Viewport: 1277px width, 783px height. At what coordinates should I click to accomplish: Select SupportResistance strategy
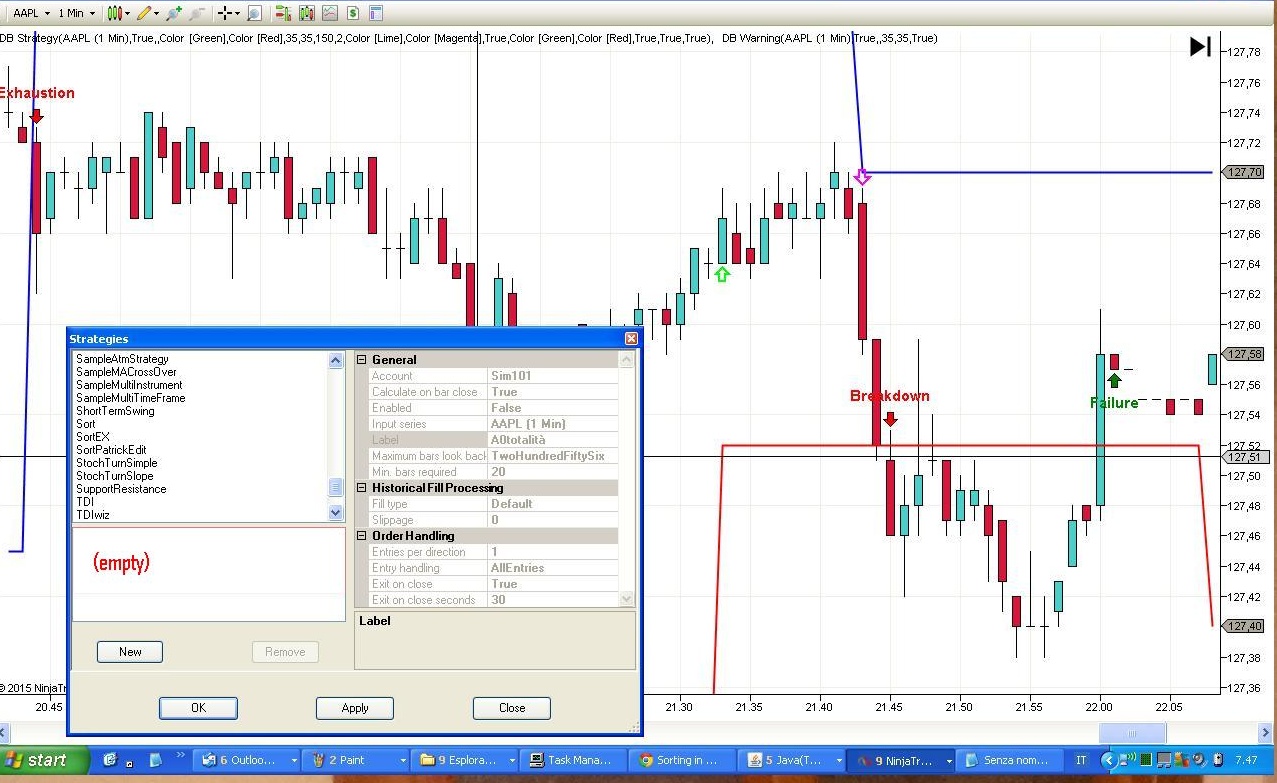pyautogui.click(x=122, y=489)
